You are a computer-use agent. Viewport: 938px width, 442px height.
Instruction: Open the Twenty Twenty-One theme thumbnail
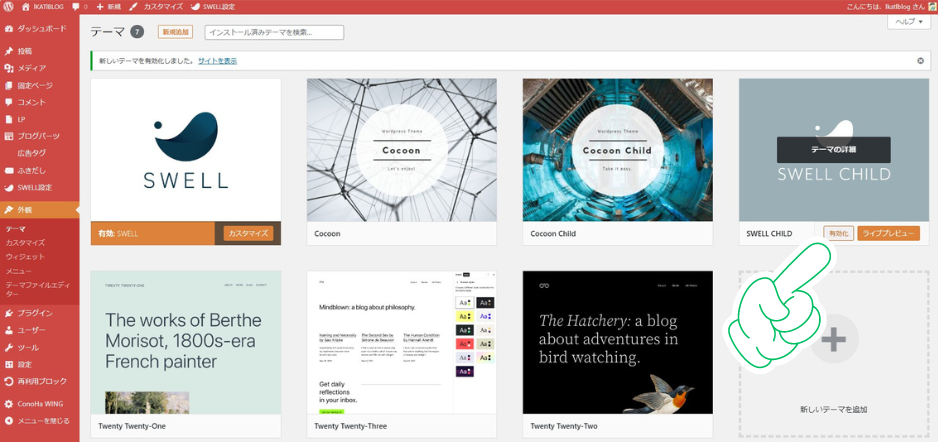click(x=185, y=342)
